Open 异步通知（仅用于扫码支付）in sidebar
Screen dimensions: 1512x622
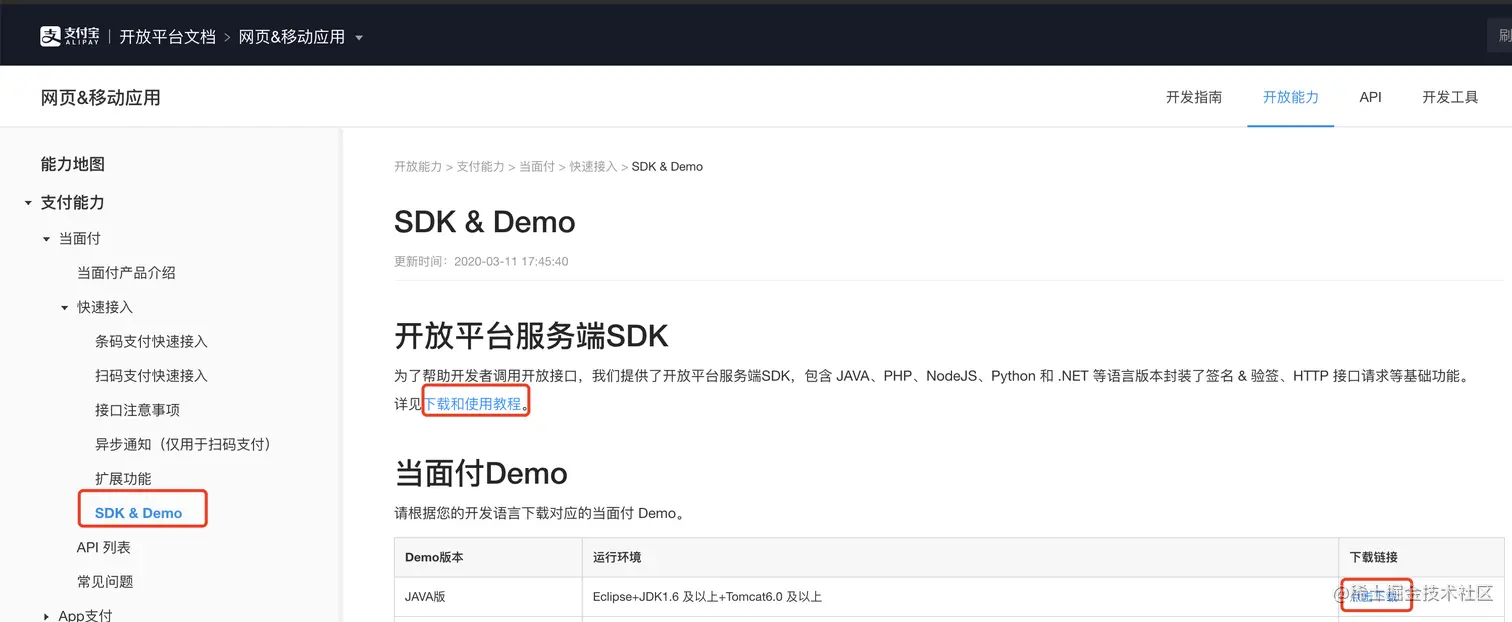click(x=183, y=444)
